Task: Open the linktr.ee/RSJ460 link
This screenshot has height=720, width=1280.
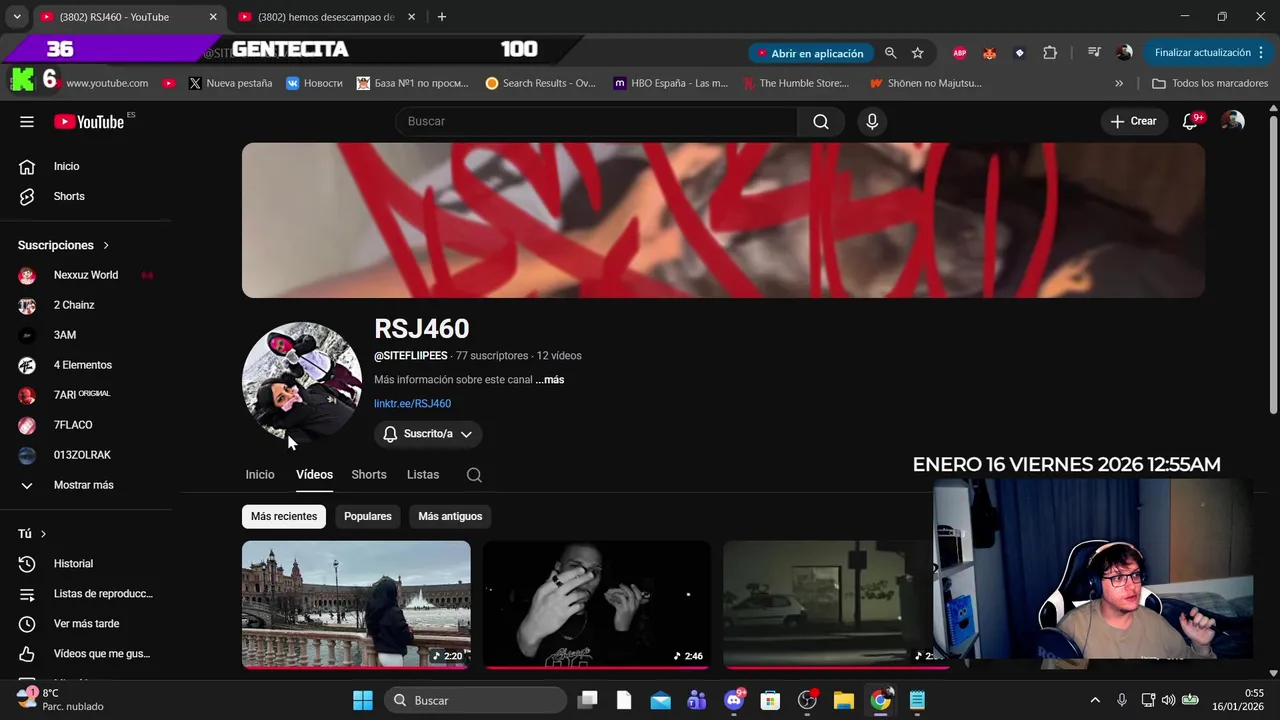Action: tap(412, 404)
